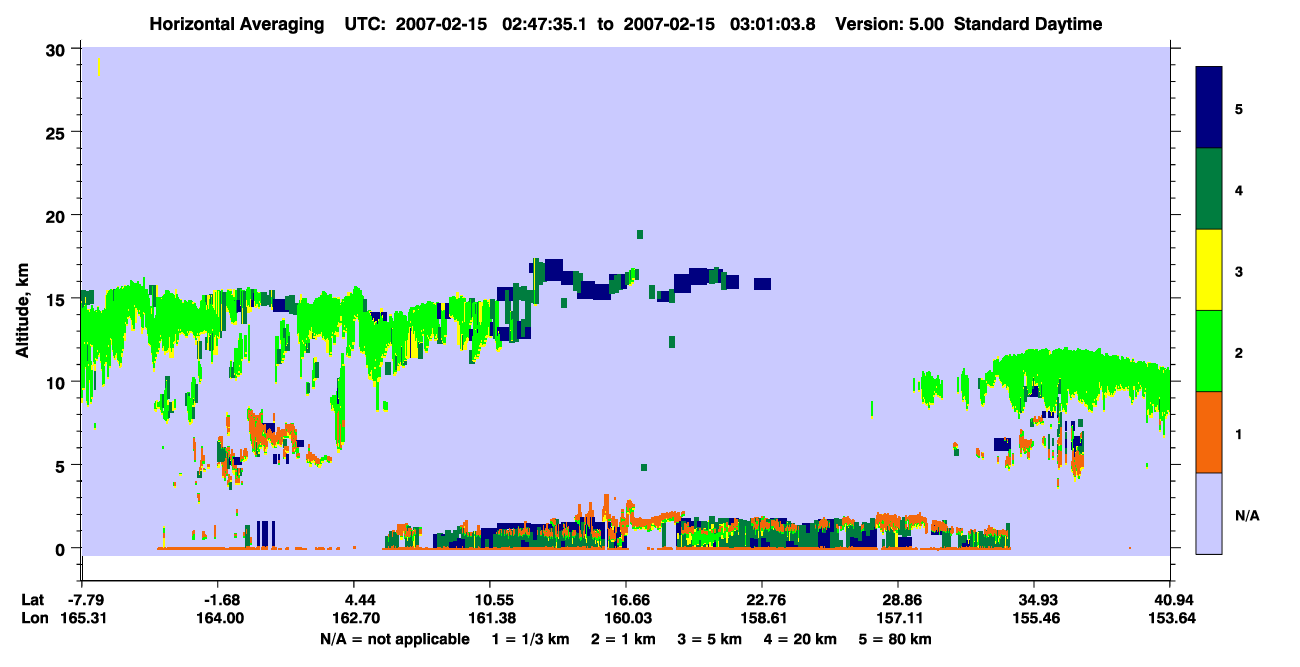Click the colorbar label 4

click(x=1238, y=190)
